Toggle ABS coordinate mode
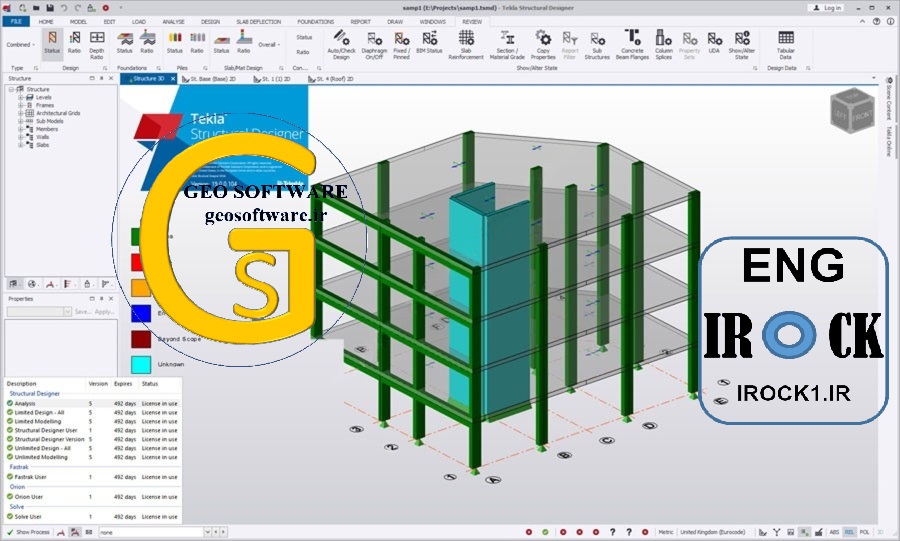The image size is (900, 541). click(835, 532)
